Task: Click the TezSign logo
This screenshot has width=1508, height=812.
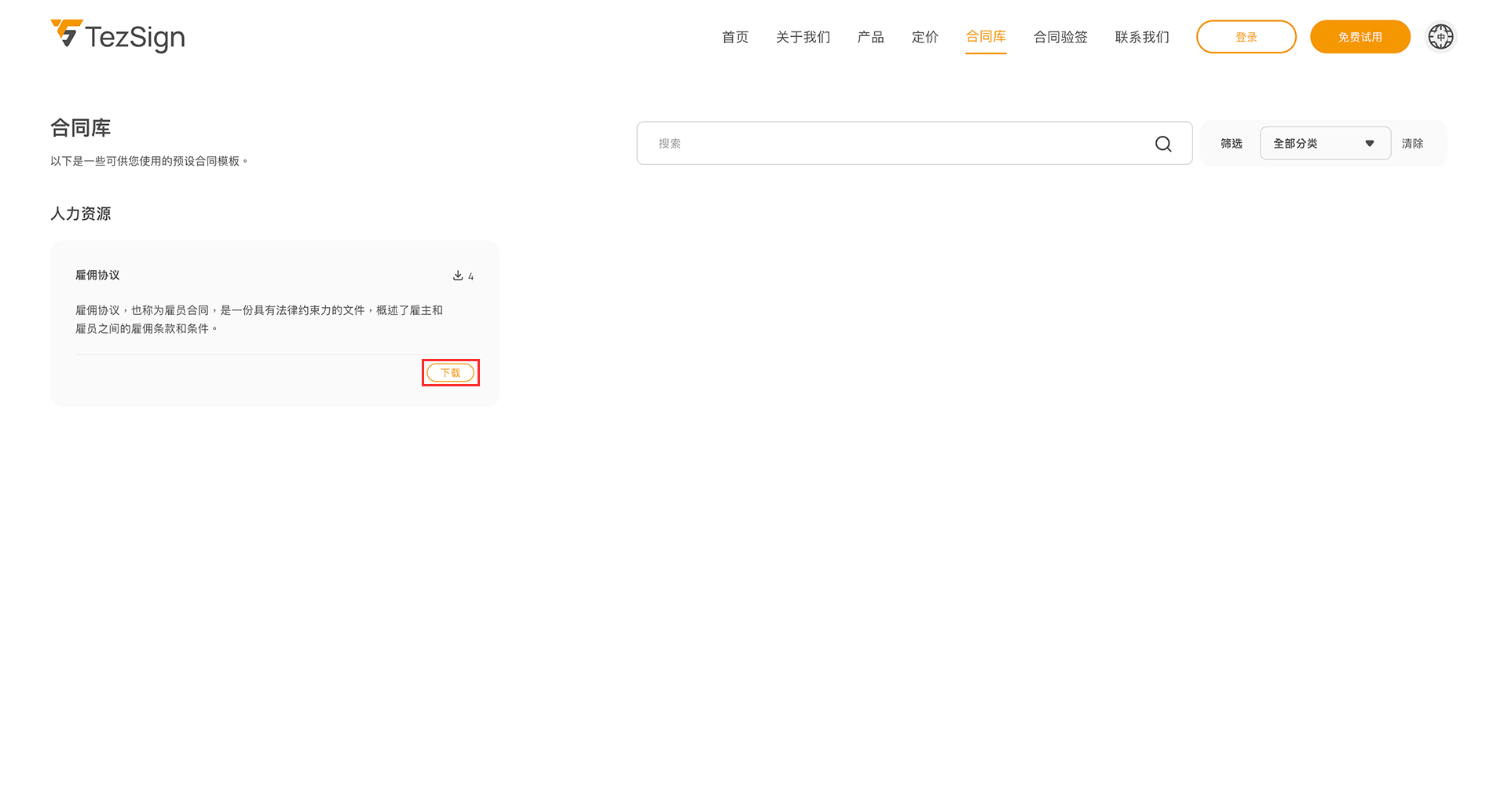Action: (x=118, y=36)
